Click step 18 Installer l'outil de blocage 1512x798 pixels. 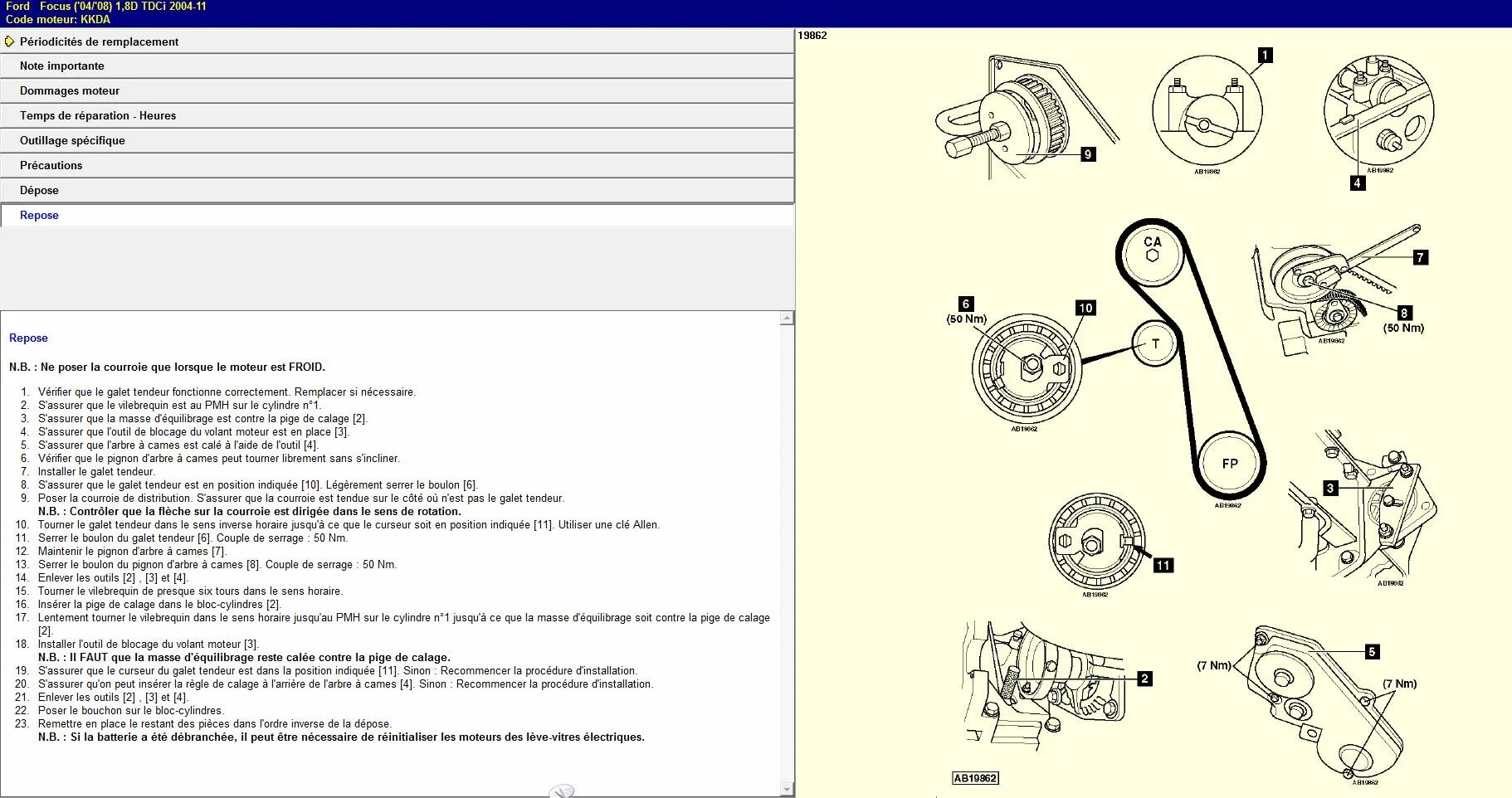point(149,645)
